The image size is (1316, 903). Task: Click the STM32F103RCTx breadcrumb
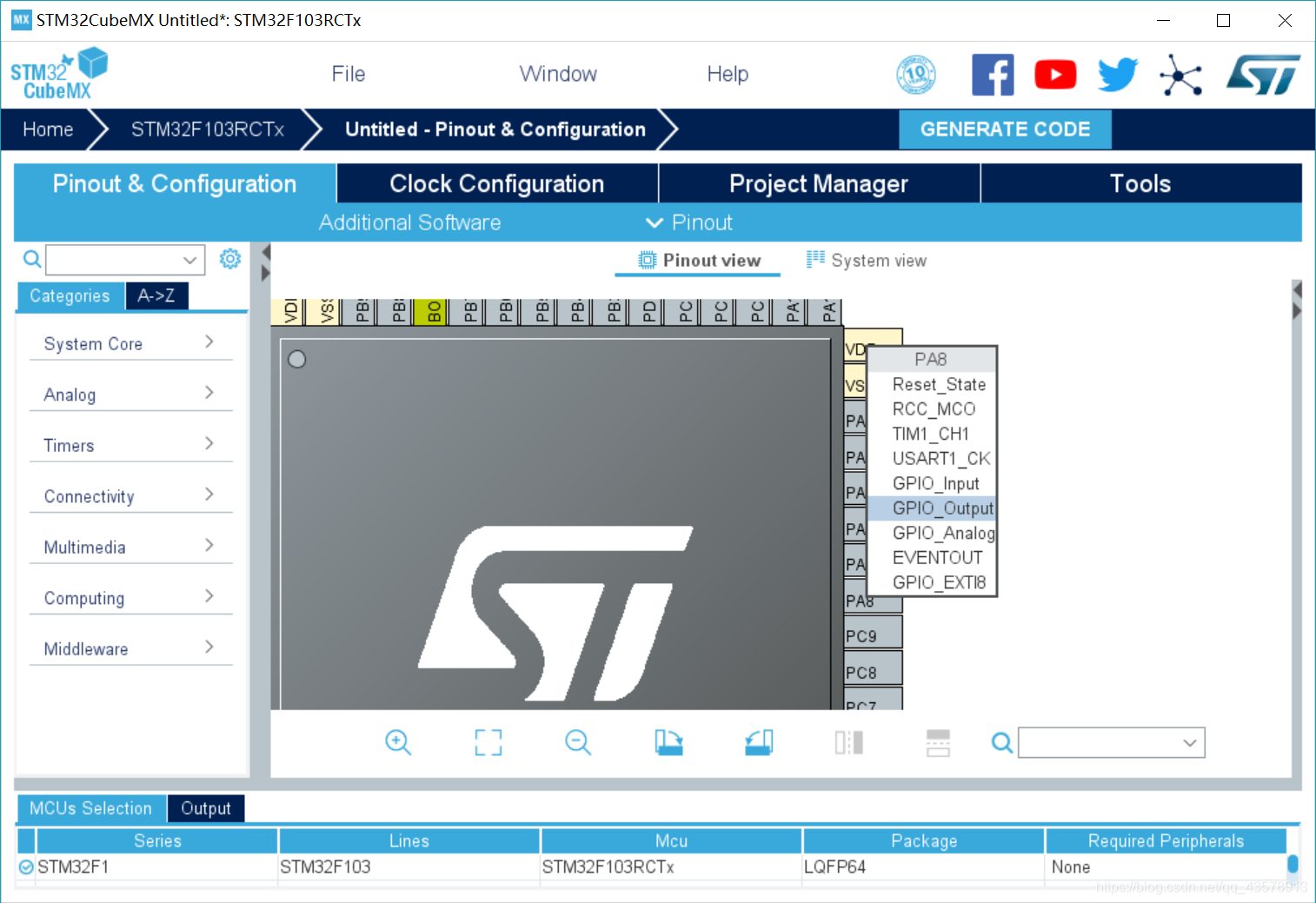[x=208, y=129]
